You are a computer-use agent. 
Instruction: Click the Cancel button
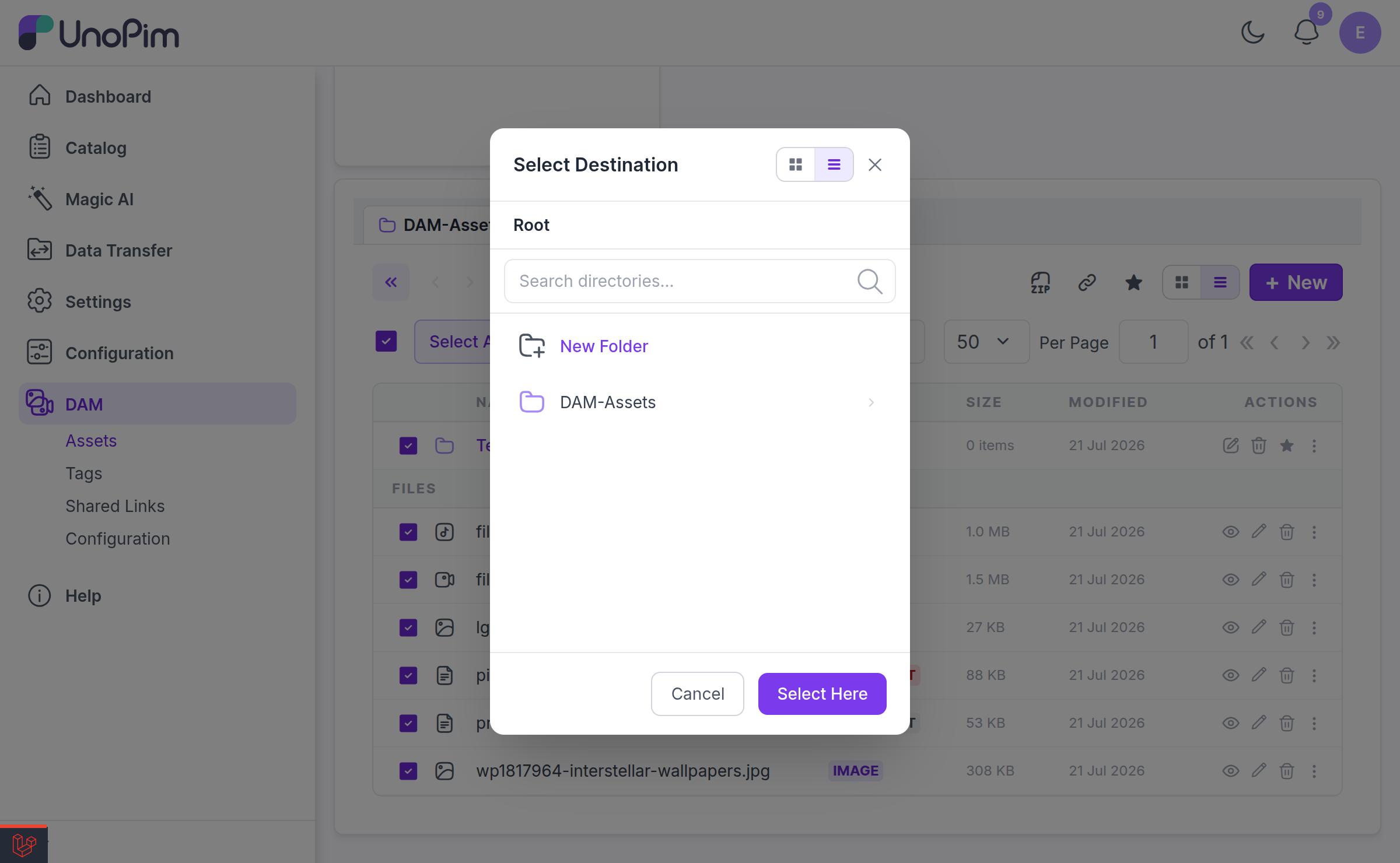click(x=698, y=694)
